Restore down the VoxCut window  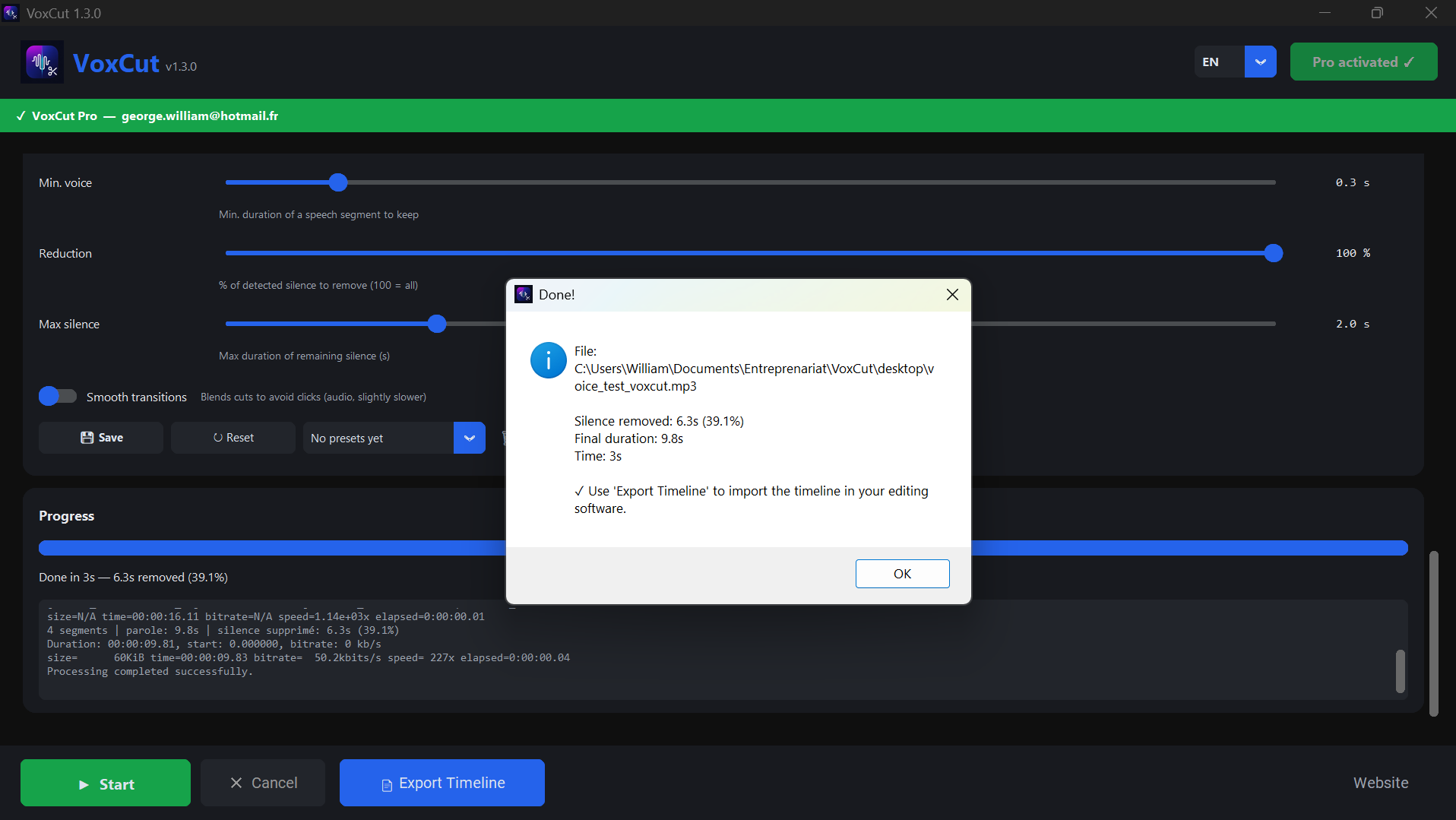[x=1377, y=13]
